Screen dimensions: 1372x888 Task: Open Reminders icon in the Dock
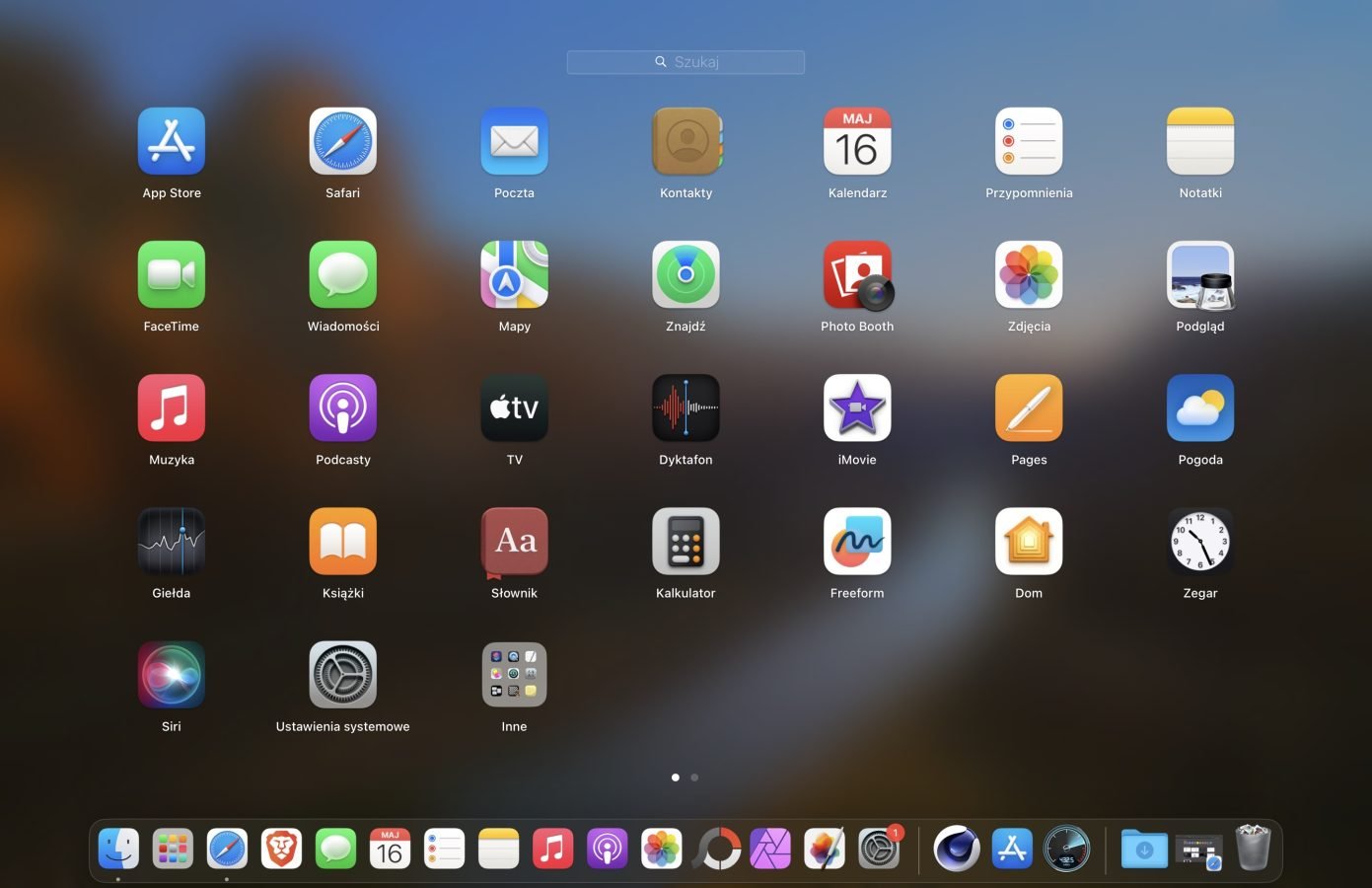(444, 849)
